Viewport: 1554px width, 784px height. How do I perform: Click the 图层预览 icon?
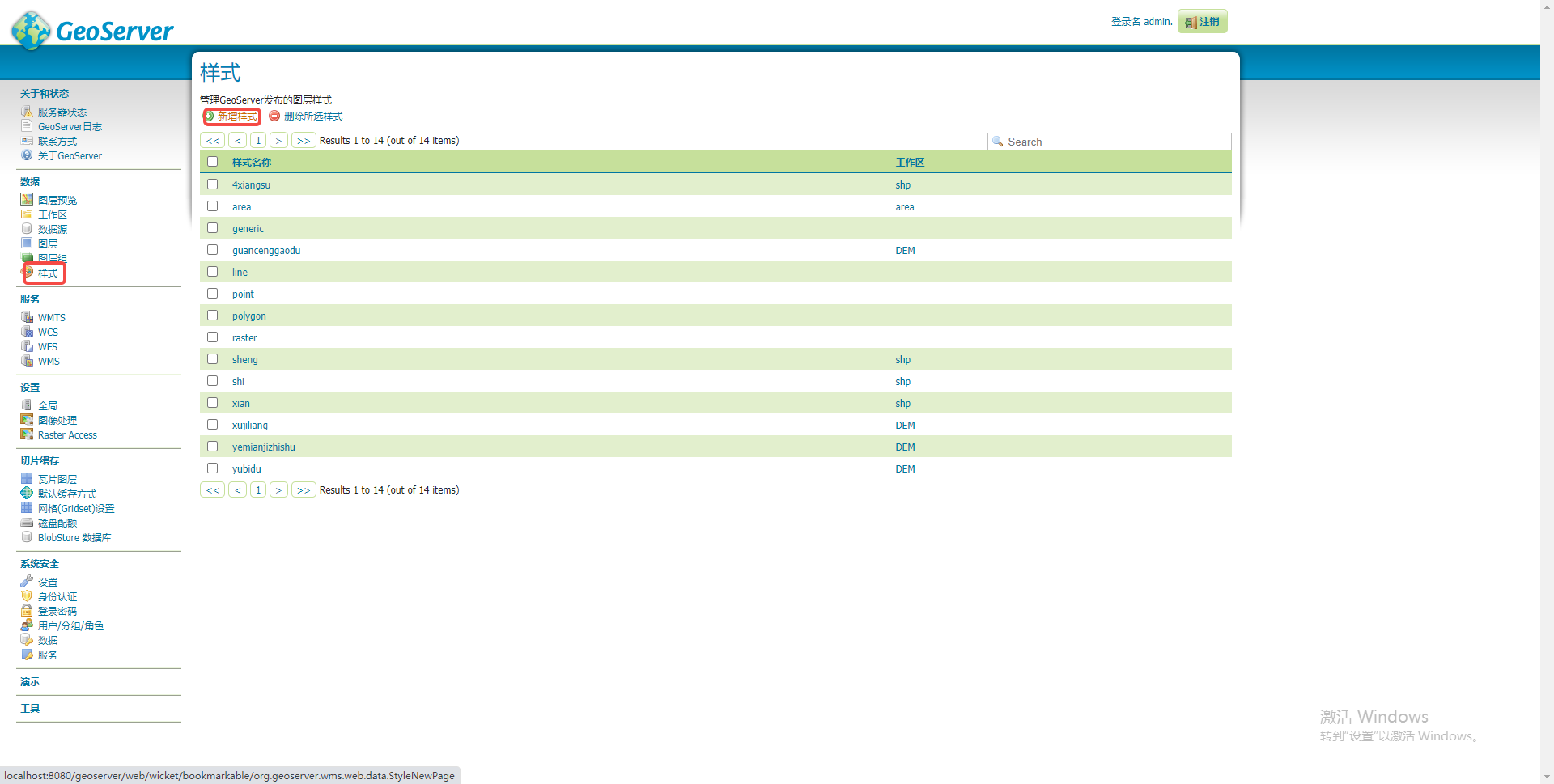point(27,200)
